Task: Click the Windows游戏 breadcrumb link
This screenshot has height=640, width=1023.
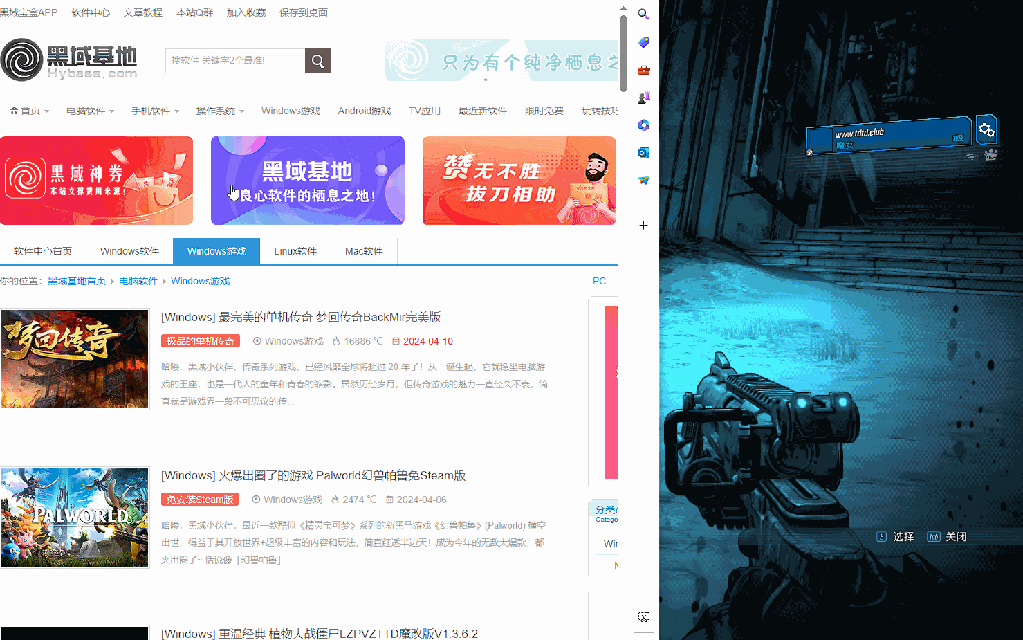Action: pyautogui.click(x=200, y=281)
